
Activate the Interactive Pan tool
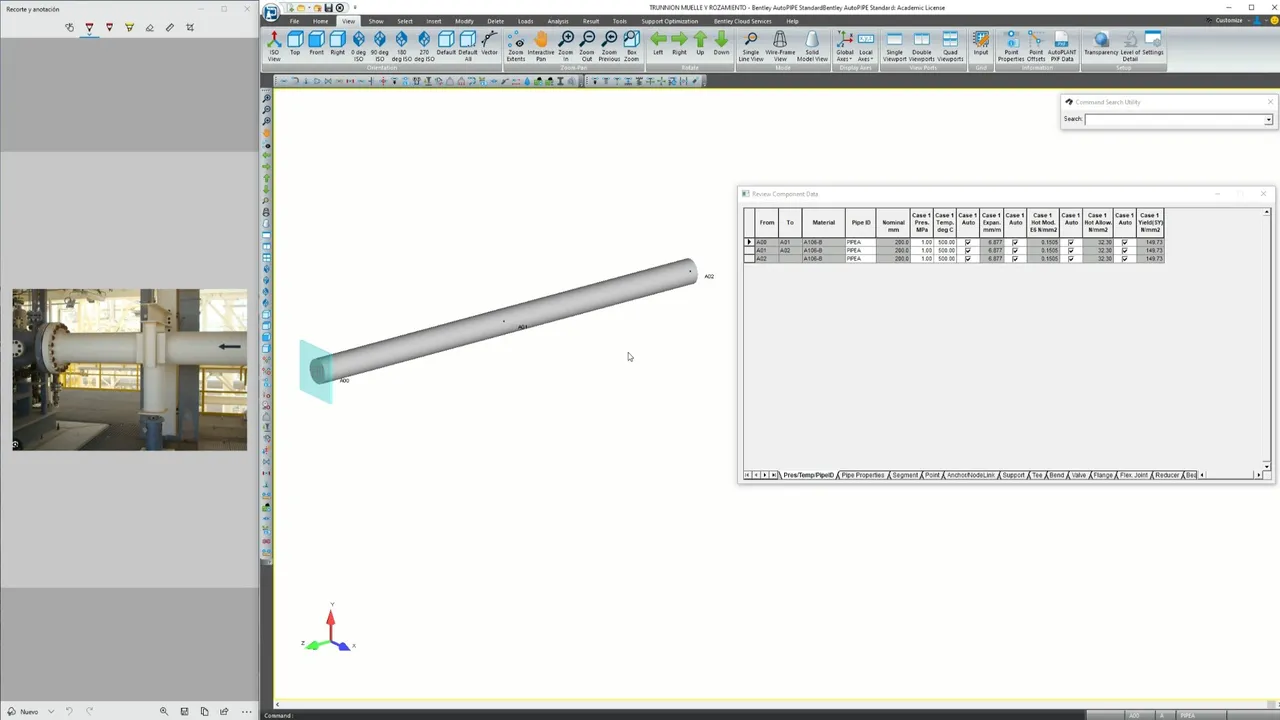[x=541, y=46]
